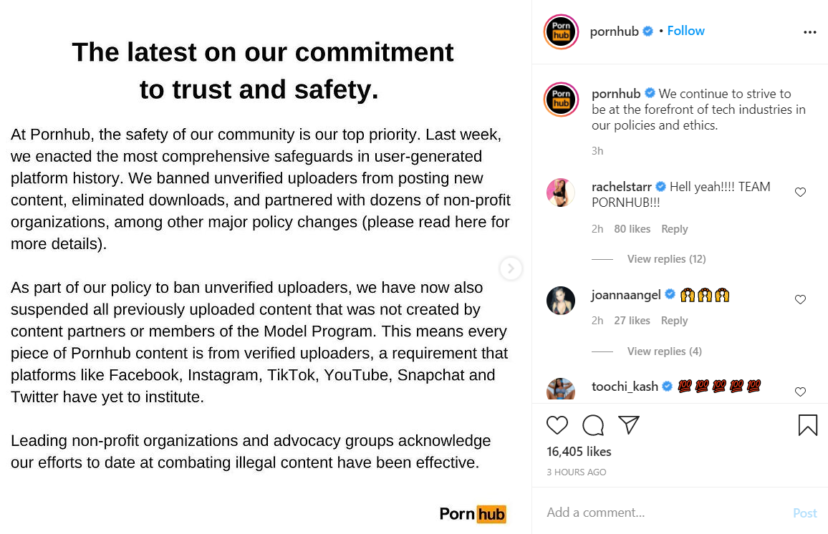This screenshot has width=828, height=534.
Task: Save the post with the bookmark icon
Action: coord(807,425)
